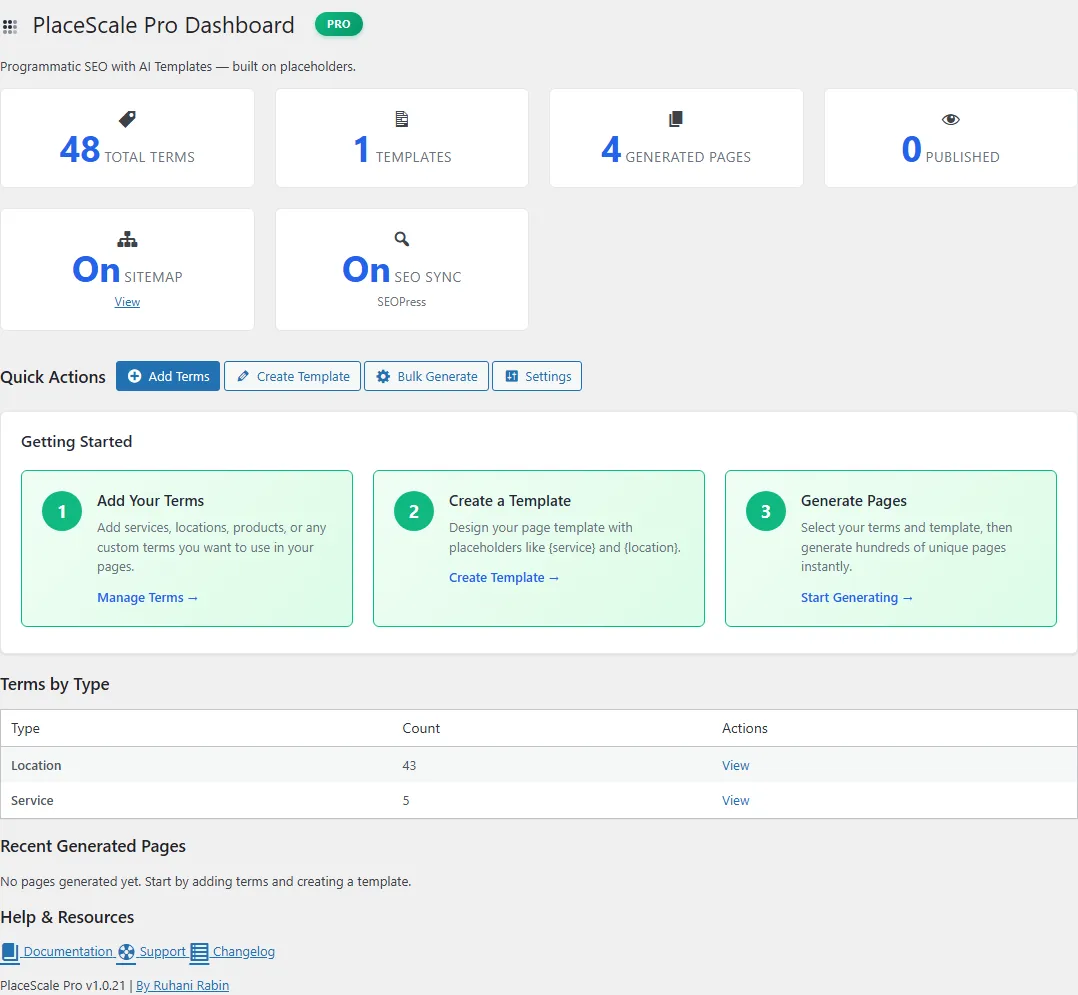Click the document icon on Templates card
Image resolution: width=1078 pixels, height=995 pixels.
coord(401,118)
